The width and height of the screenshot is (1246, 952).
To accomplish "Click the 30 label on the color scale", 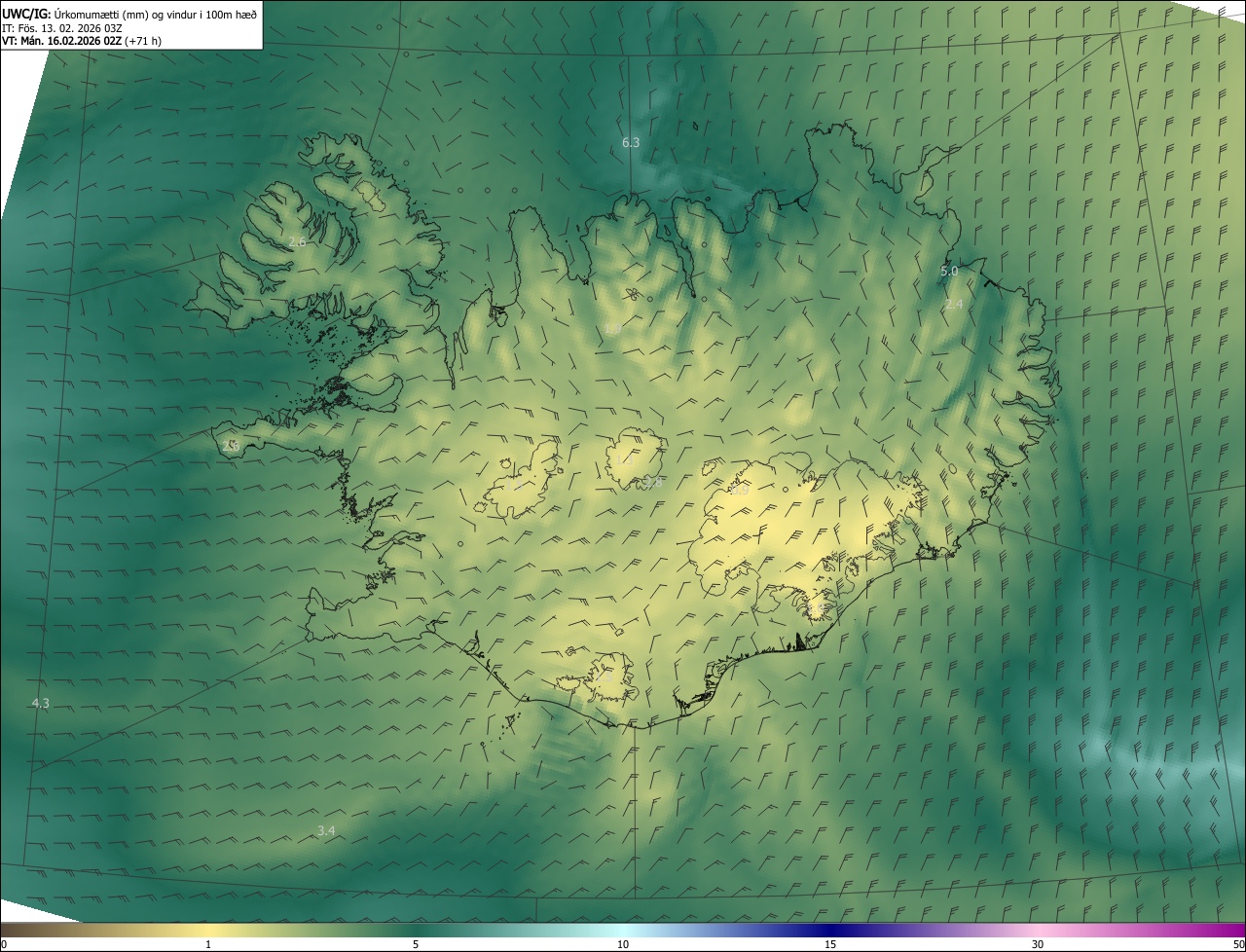I will 1038,944.
